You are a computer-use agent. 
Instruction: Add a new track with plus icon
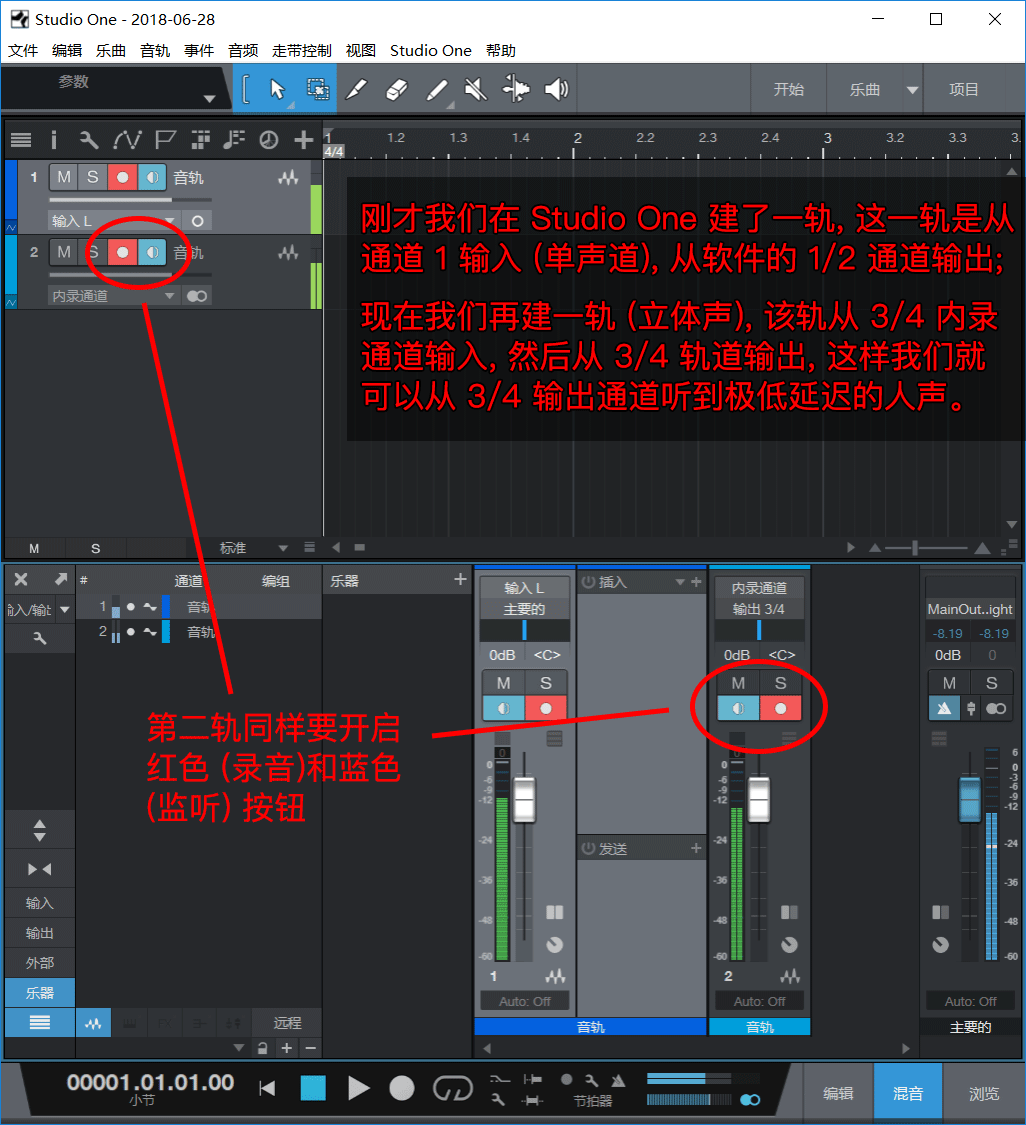(x=303, y=140)
